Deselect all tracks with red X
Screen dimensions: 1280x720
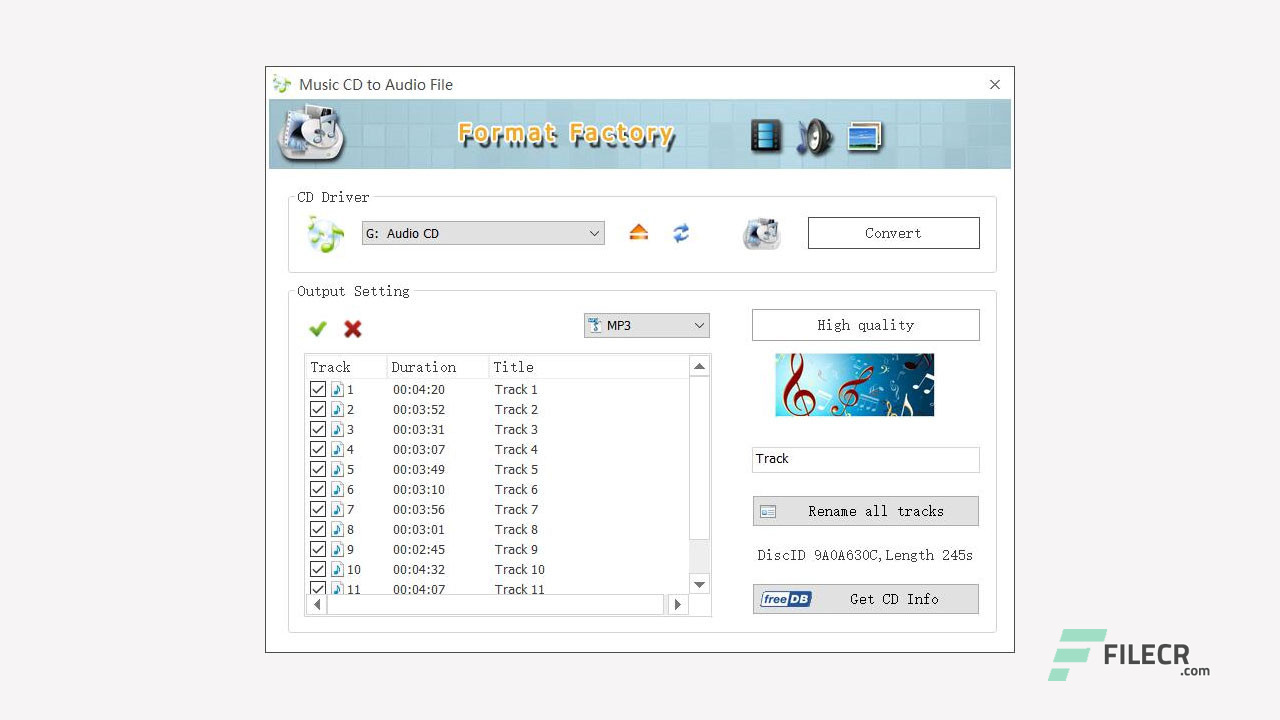[x=353, y=328]
